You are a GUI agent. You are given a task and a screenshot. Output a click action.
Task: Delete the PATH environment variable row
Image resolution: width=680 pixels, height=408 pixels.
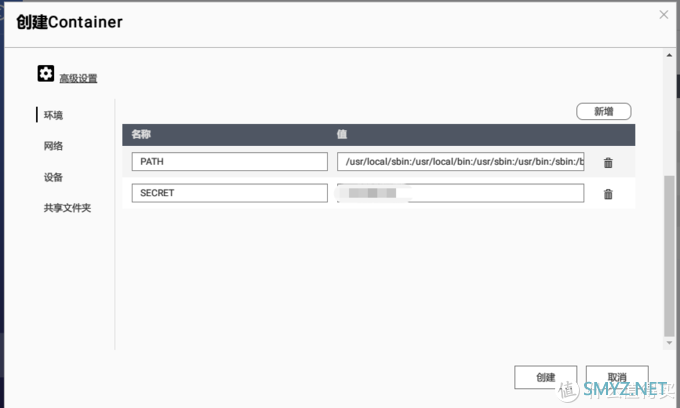click(608, 163)
